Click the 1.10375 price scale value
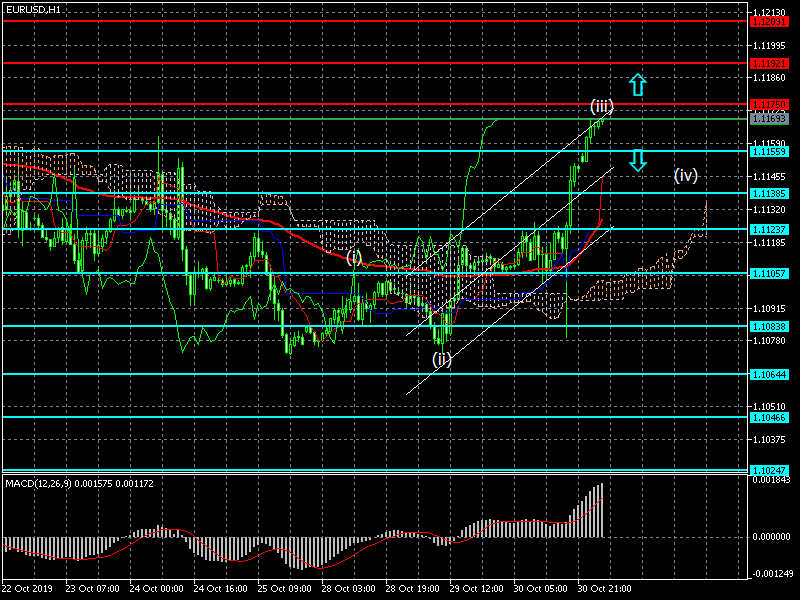 click(769, 439)
